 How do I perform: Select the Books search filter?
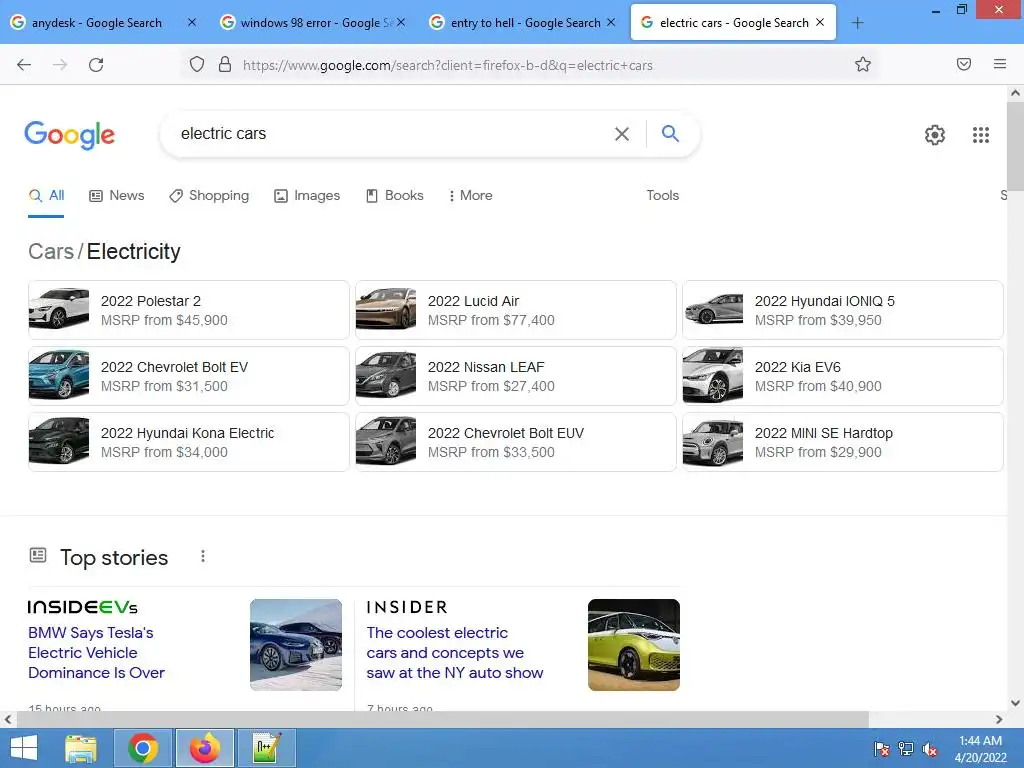coord(394,195)
